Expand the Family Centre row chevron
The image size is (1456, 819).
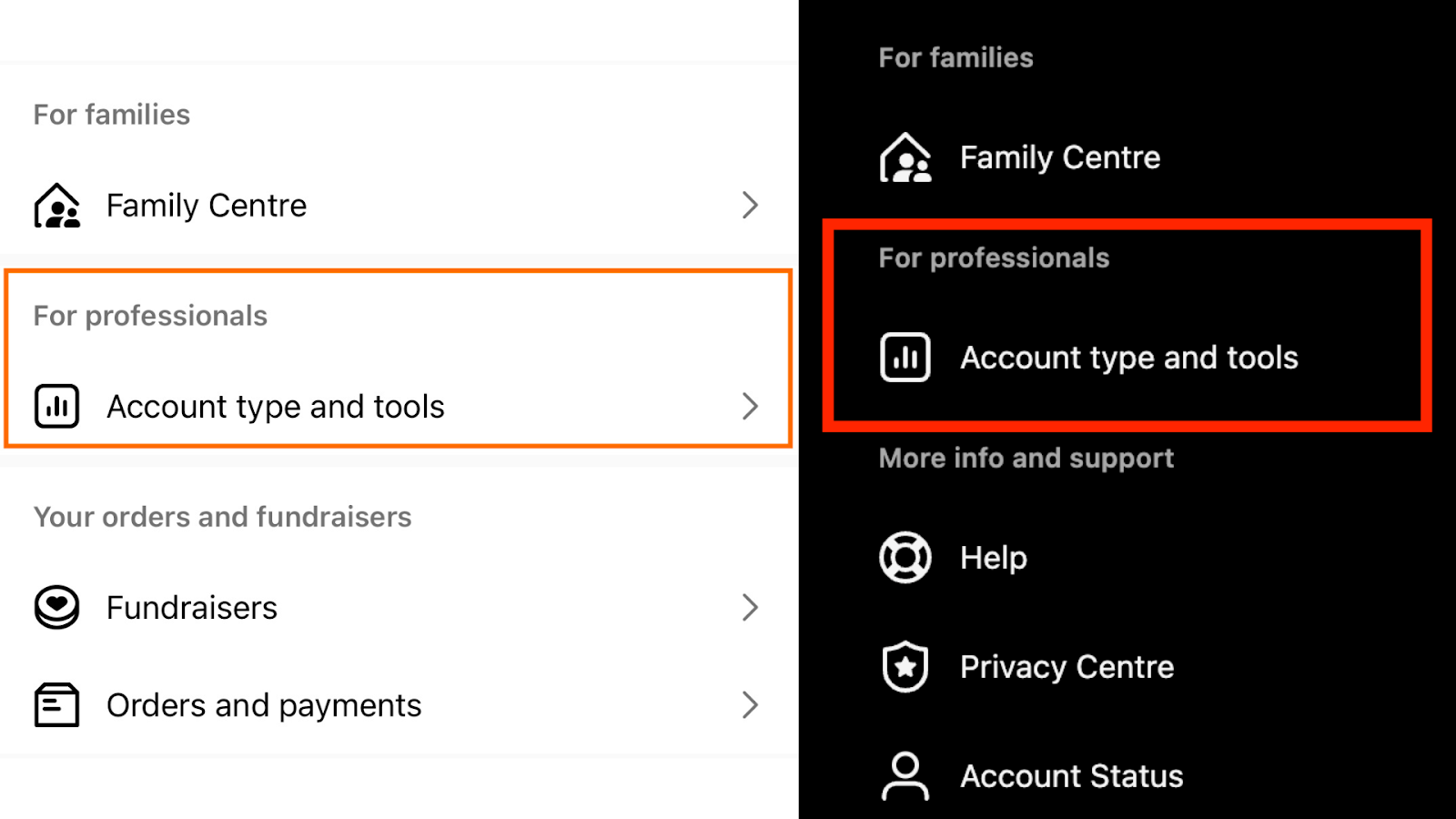click(x=750, y=206)
